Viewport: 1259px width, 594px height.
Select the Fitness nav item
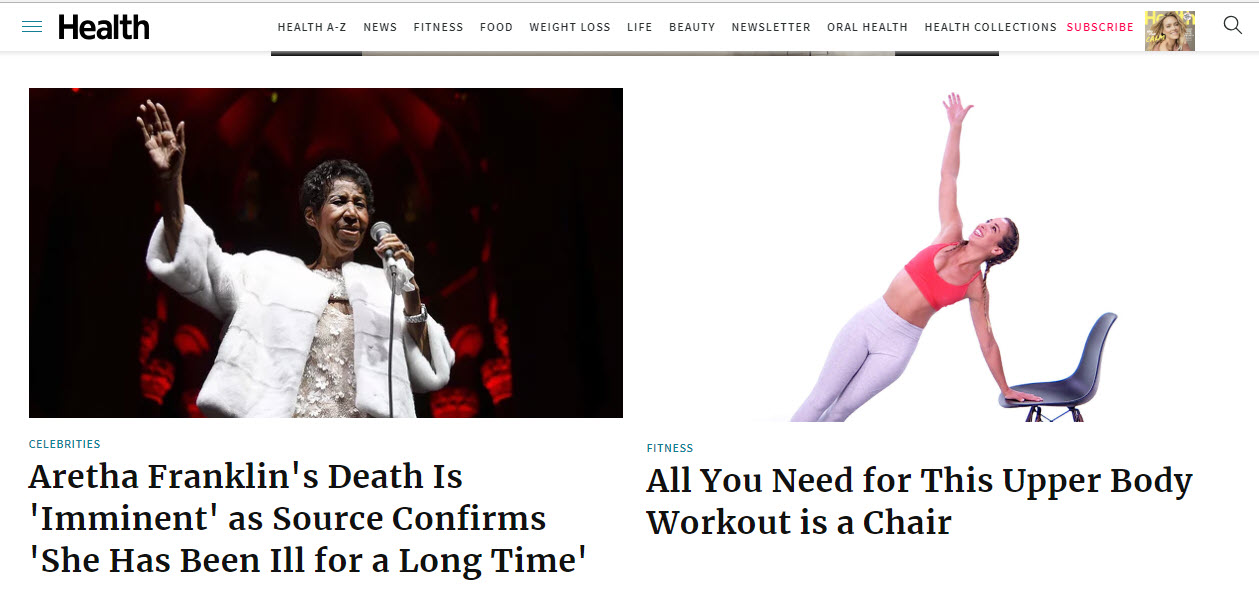point(438,27)
